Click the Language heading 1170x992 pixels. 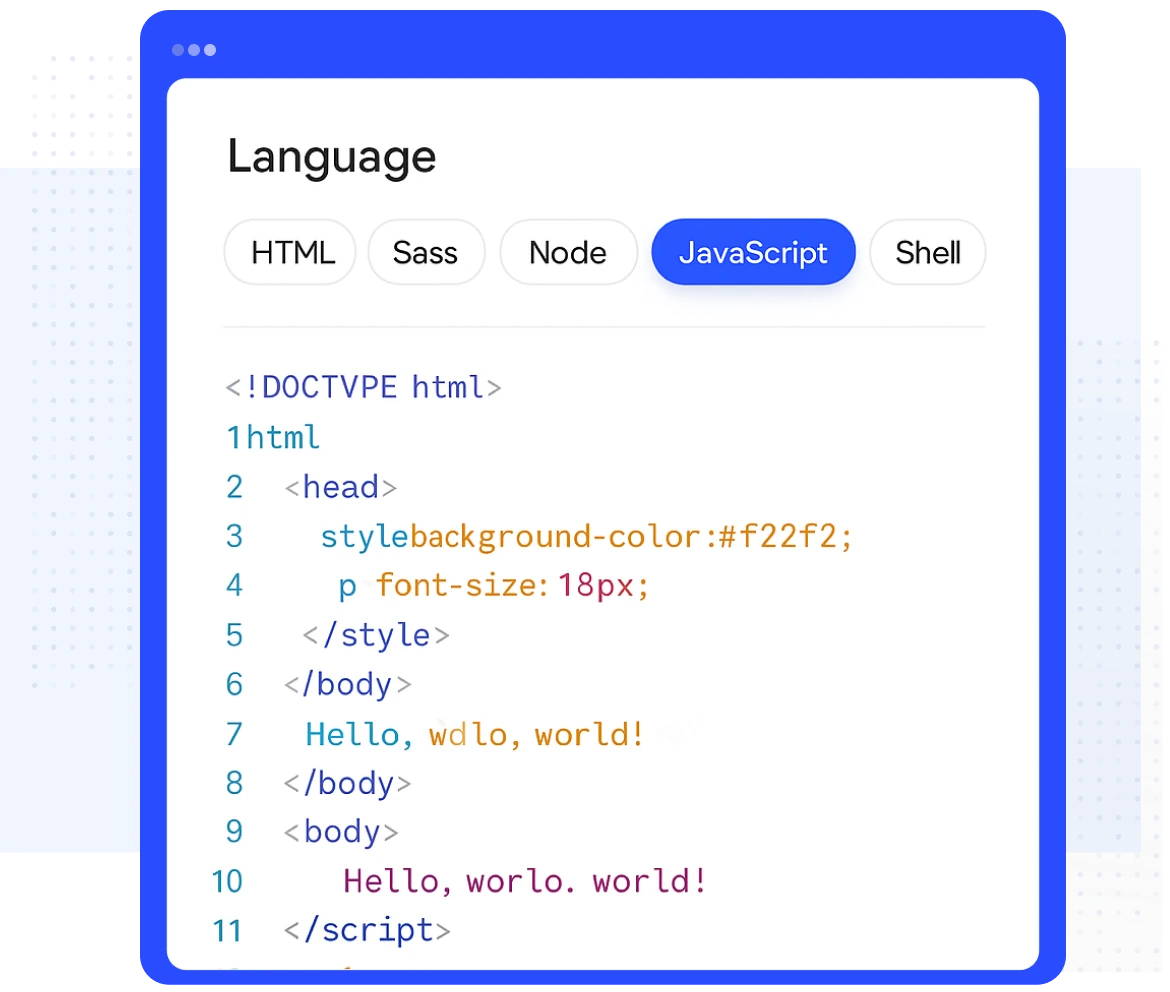(x=331, y=157)
